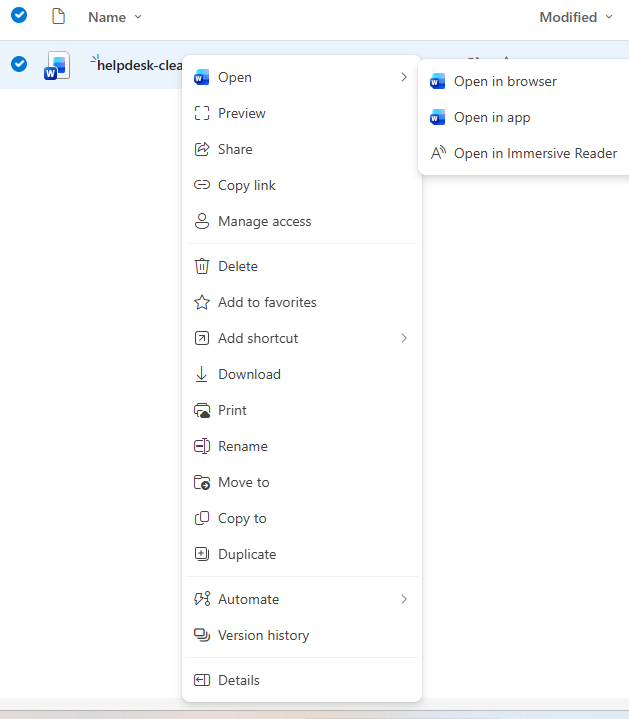Click the helpdesk-clea file name
This screenshot has width=629, height=719.
pos(139,66)
